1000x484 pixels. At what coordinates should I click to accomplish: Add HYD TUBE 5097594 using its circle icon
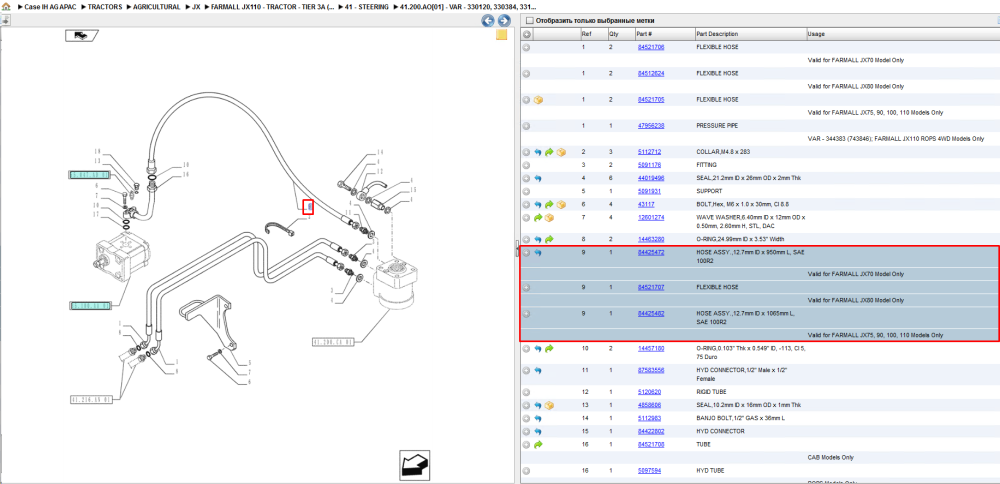[x=527, y=471]
